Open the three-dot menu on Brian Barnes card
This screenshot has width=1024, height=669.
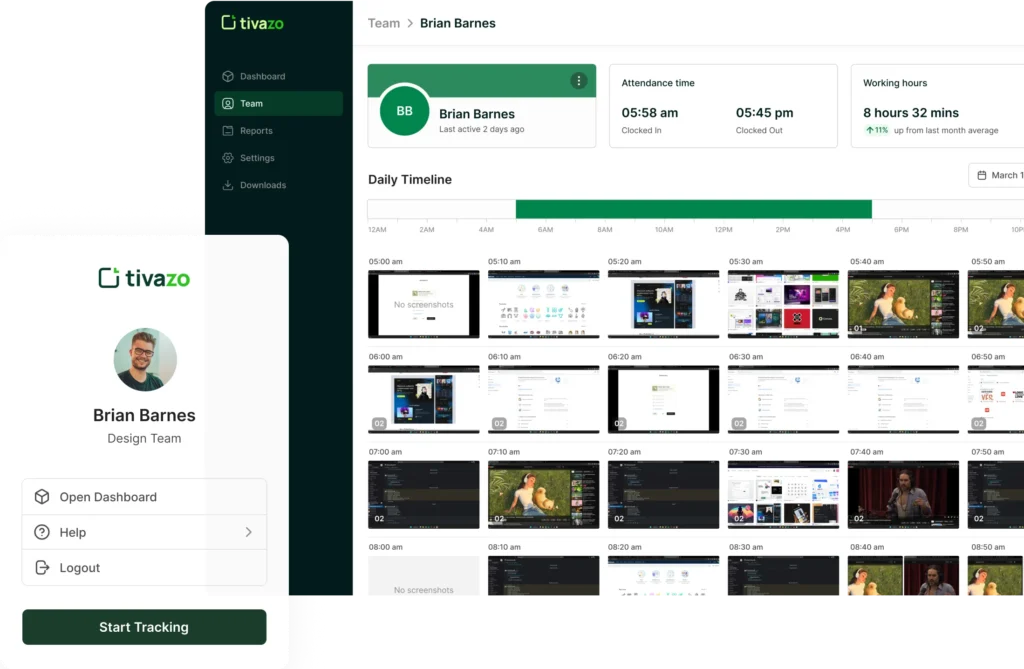click(578, 81)
